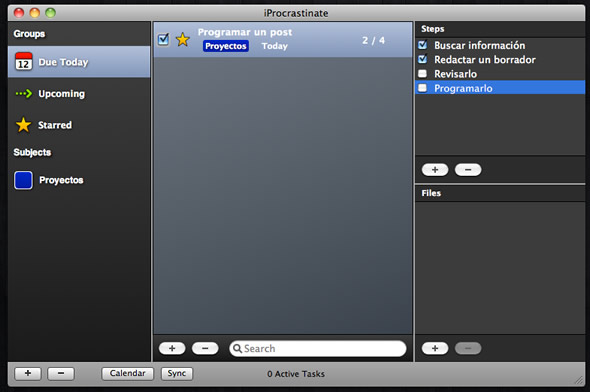Select the Upcoming group label
This screenshot has width=590, height=392.
[x=61, y=94]
